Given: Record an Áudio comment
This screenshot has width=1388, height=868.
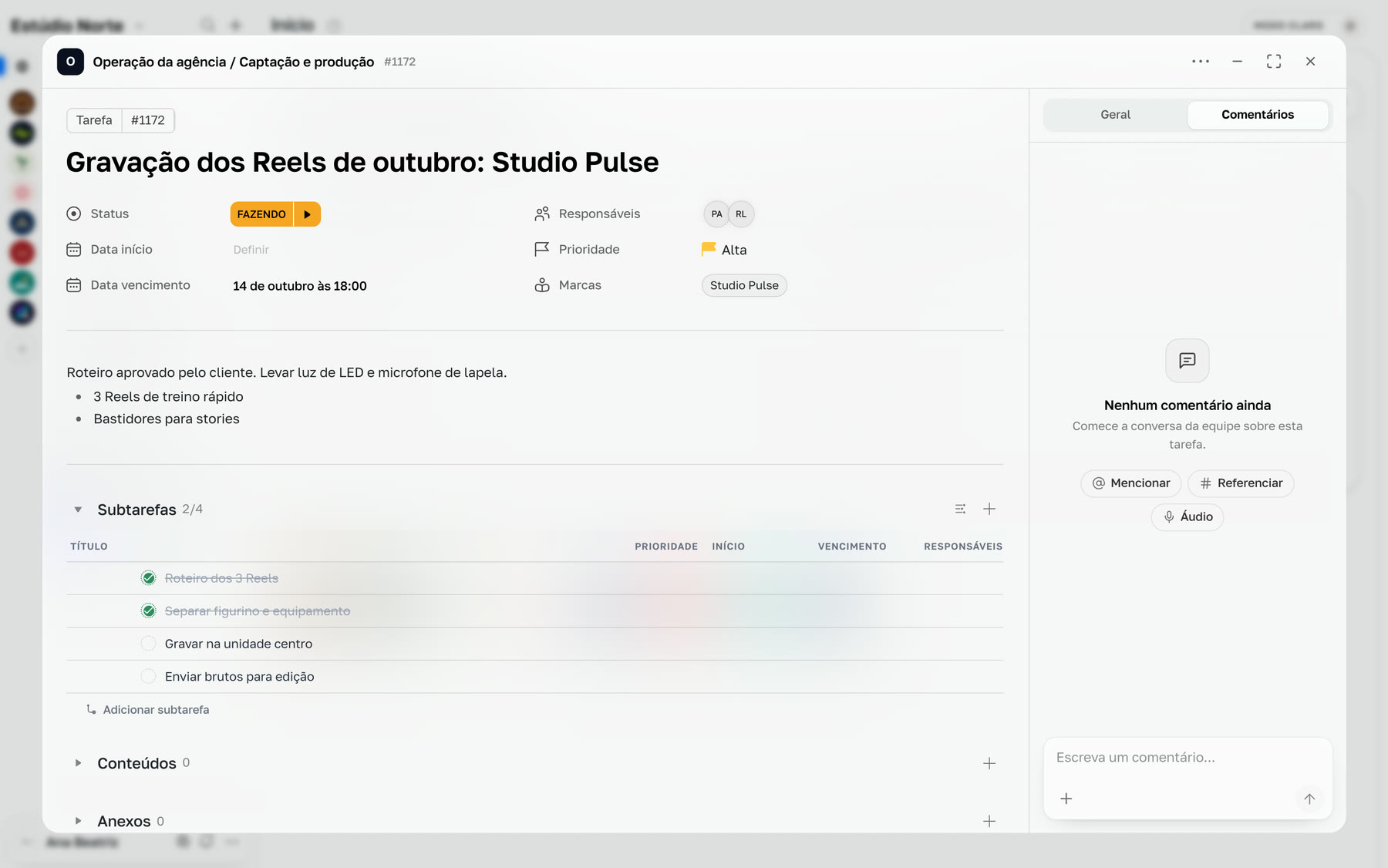Looking at the screenshot, I should [1188, 517].
